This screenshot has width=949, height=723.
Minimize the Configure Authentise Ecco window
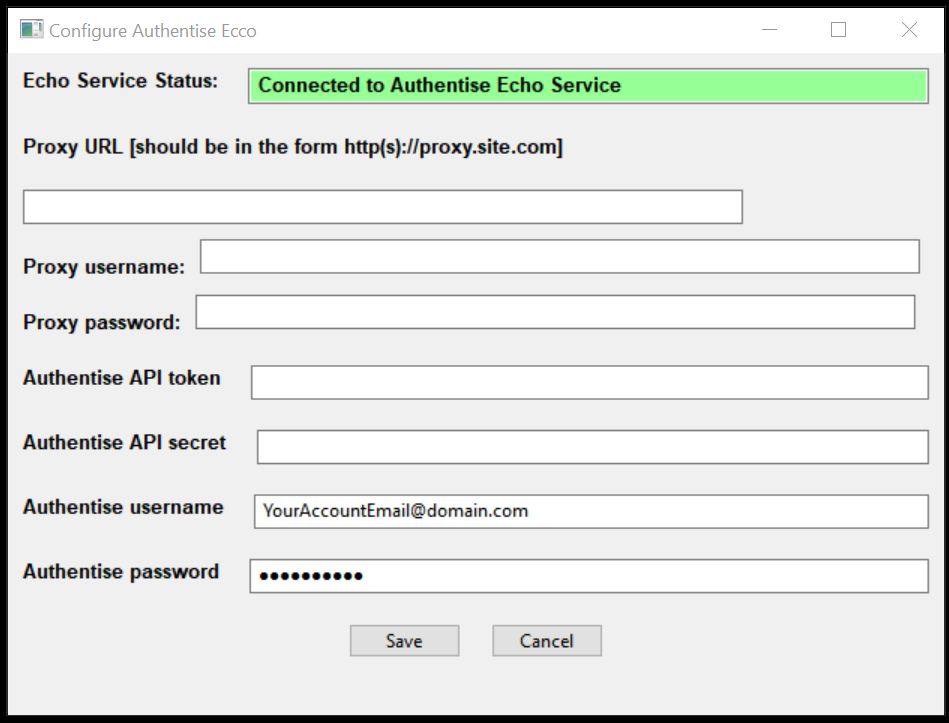(770, 30)
